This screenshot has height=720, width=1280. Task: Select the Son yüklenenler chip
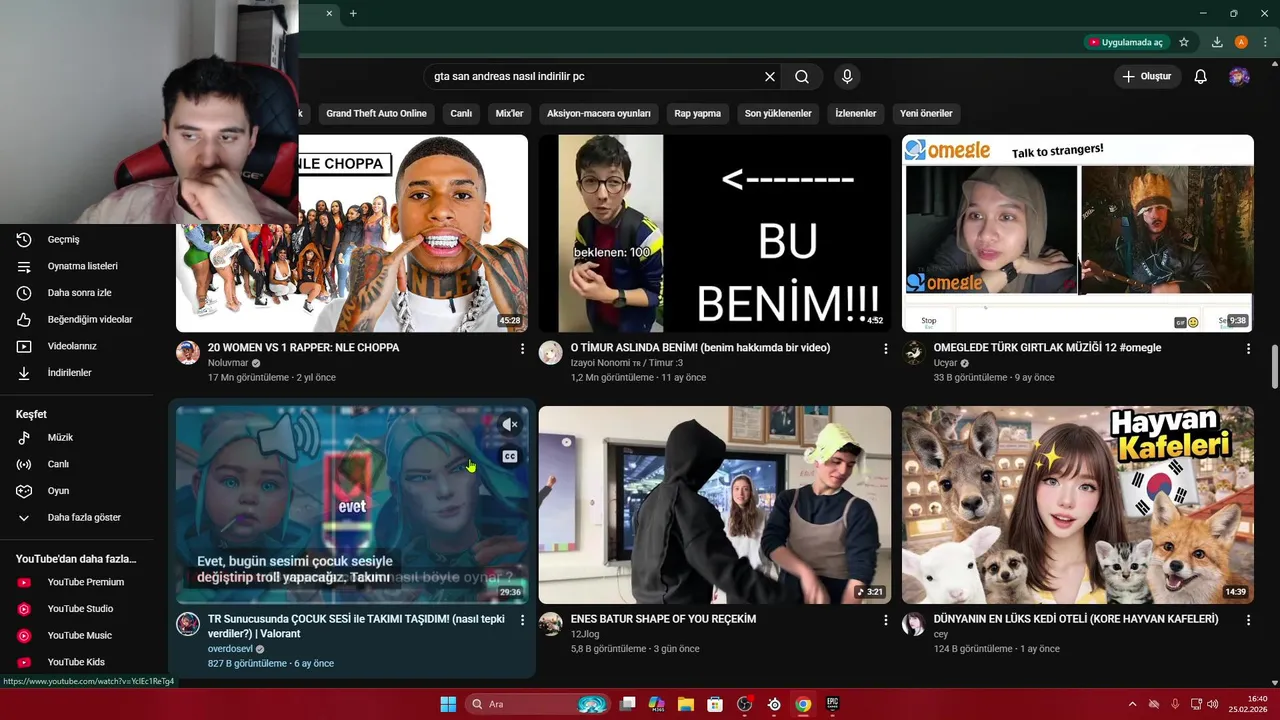778,113
